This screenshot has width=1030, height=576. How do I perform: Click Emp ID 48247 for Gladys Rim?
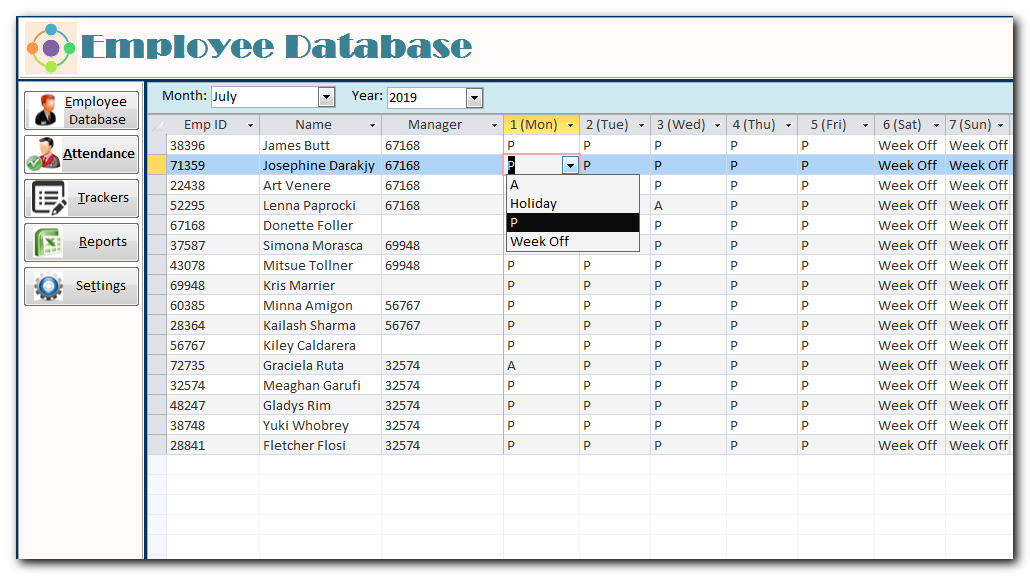tap(213, 406)
